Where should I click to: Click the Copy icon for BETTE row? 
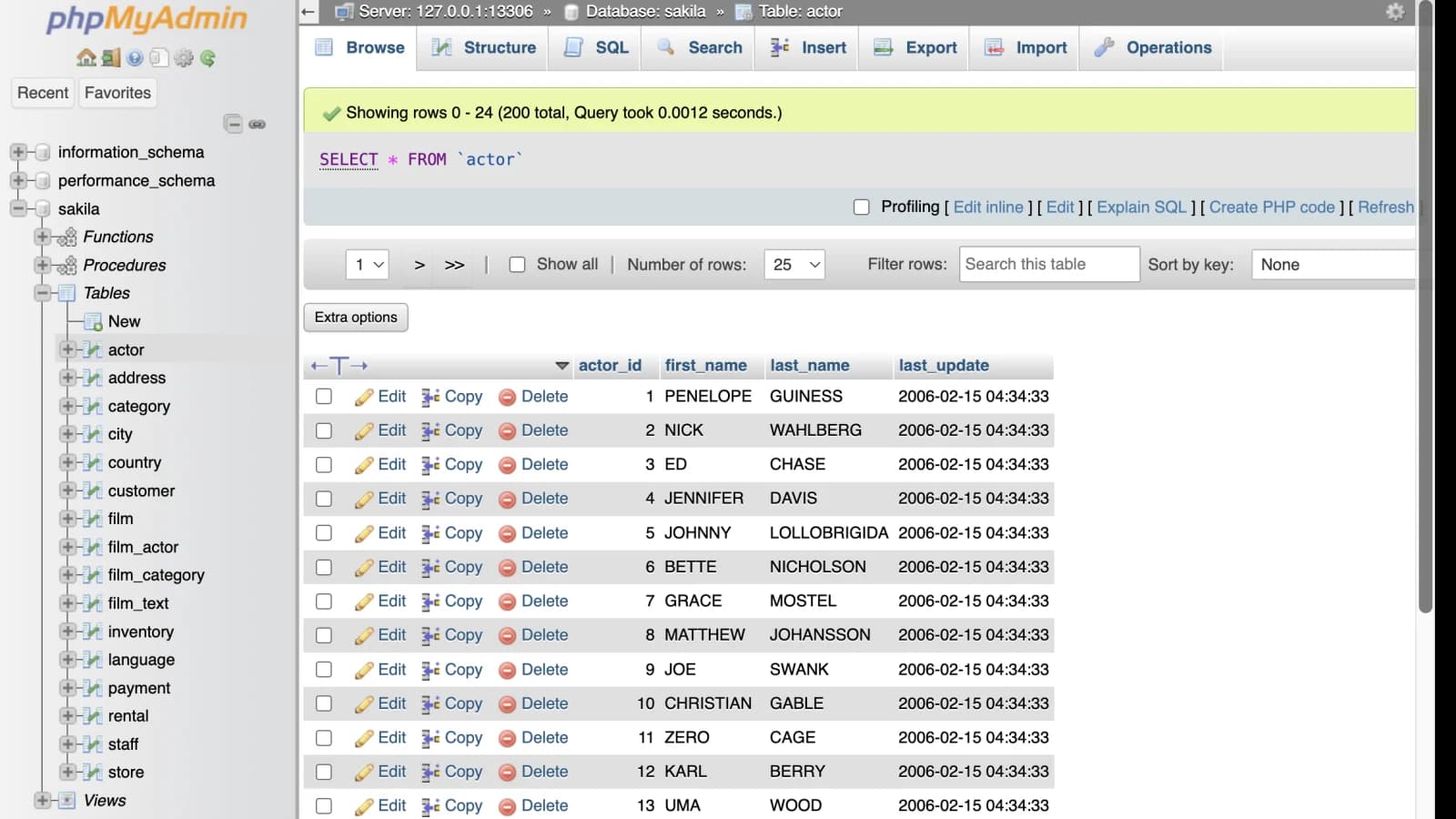pos(430,567)
